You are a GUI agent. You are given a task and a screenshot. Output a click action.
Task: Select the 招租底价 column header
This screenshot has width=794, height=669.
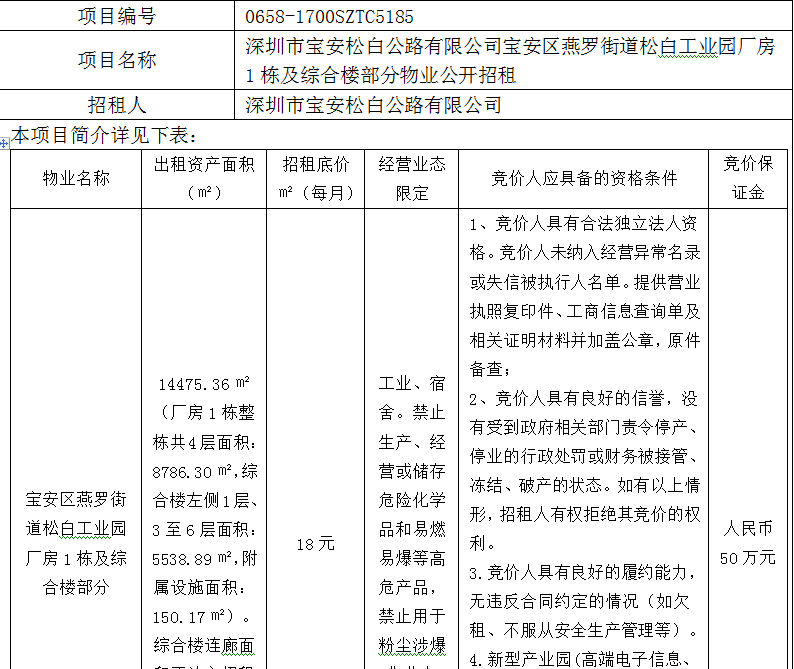[x=316, y=178]
